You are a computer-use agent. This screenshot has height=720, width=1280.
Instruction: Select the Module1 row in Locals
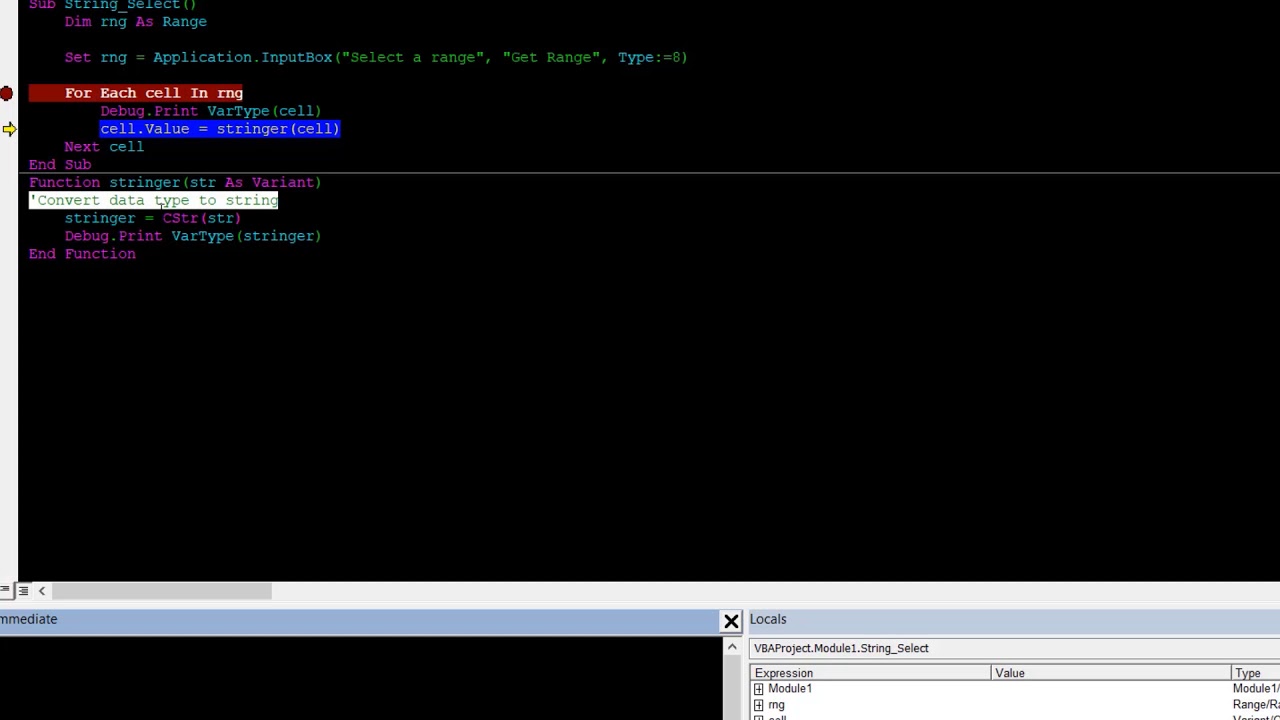(1015, 689)
